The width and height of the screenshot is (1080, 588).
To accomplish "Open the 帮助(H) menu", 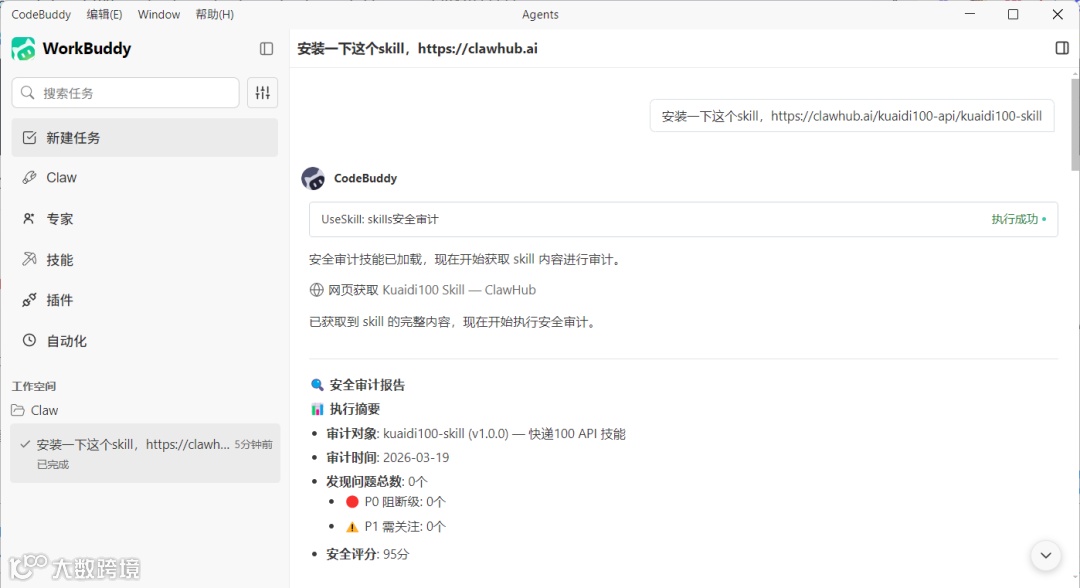I will pos(214,14).
